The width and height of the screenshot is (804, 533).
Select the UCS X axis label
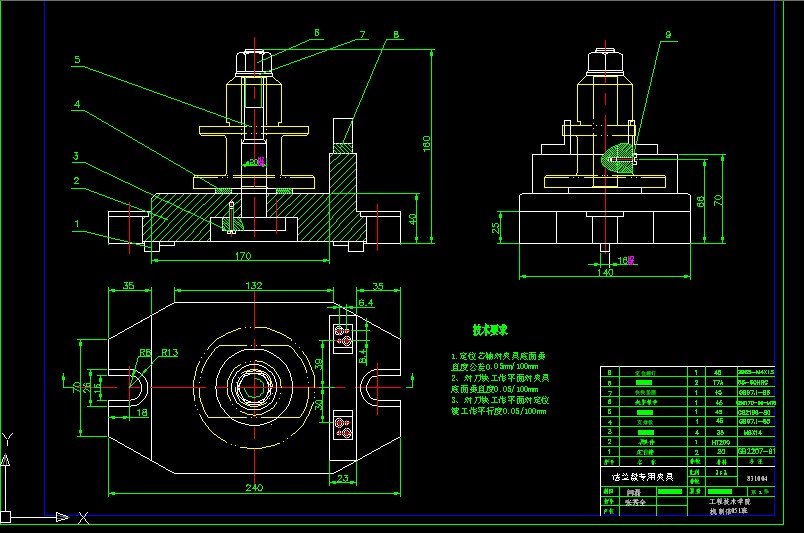pyautogui.click(x=83, y=517)
